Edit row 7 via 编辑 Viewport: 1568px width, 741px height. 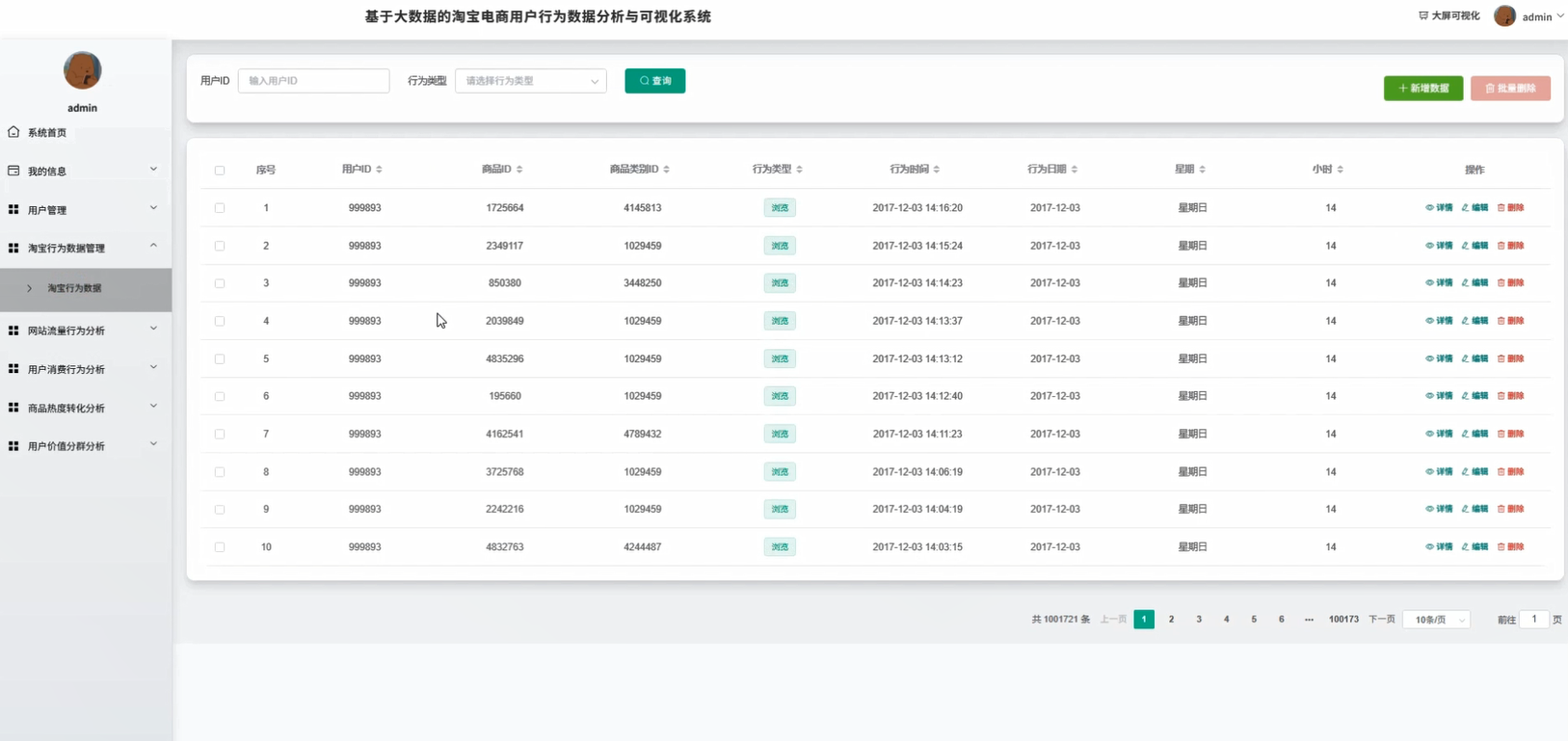click(1475, 434)
